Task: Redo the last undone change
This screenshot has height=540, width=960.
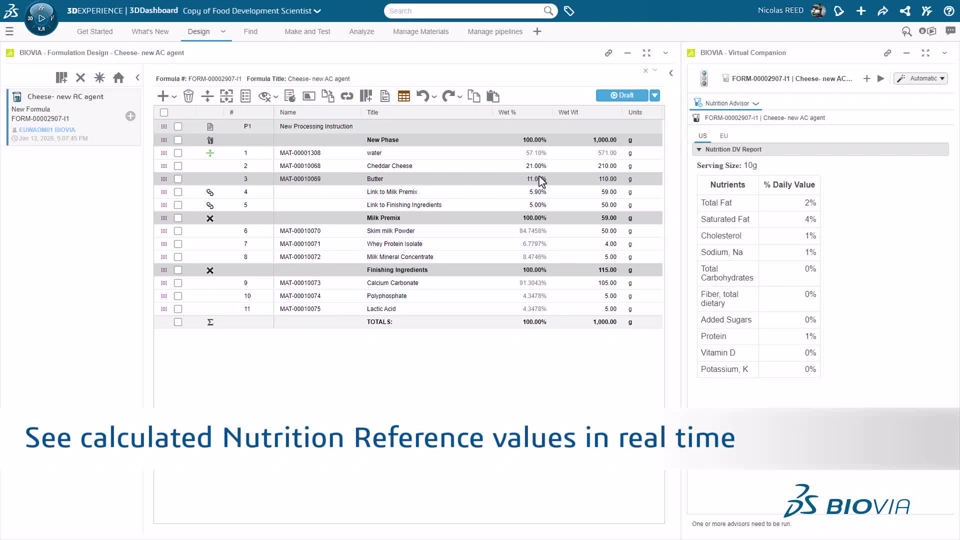Action: coord(448,96)
